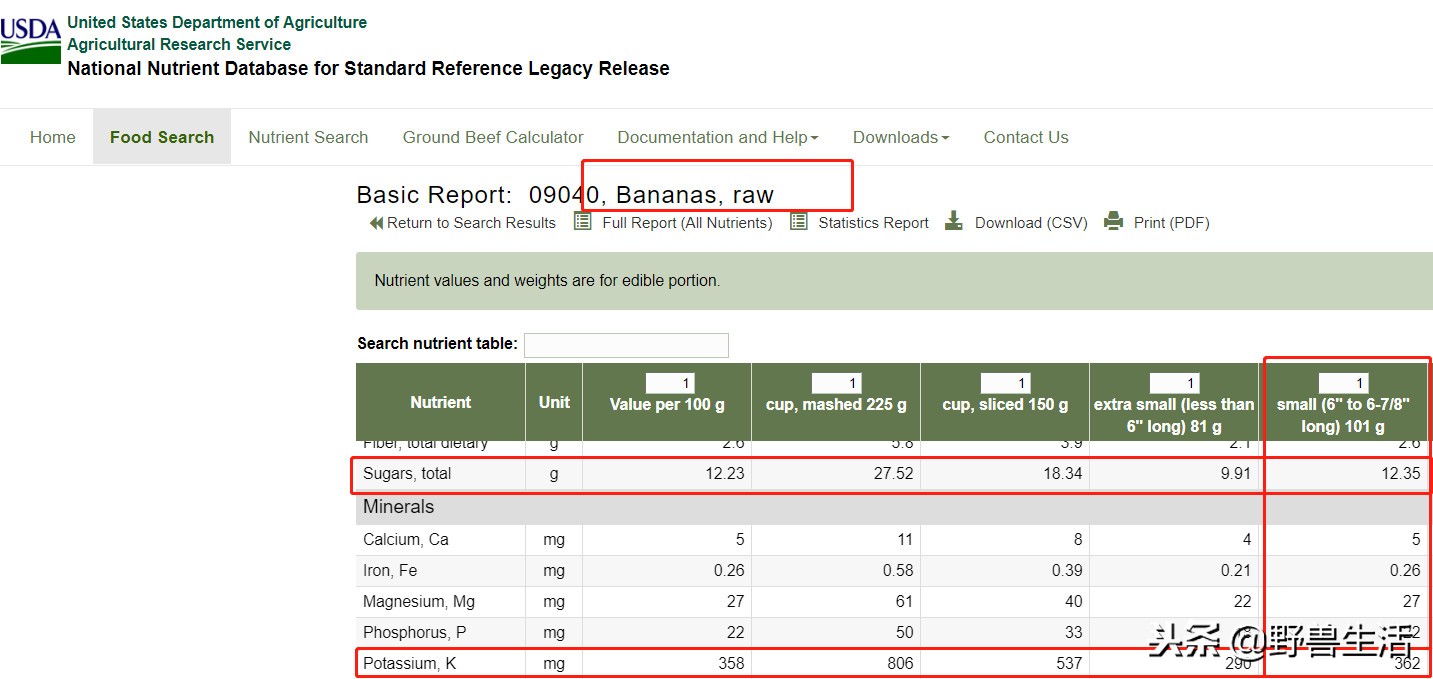Go to the Home tab
The height and width of the screenshot is (679, 1433).
click(52, 138)
